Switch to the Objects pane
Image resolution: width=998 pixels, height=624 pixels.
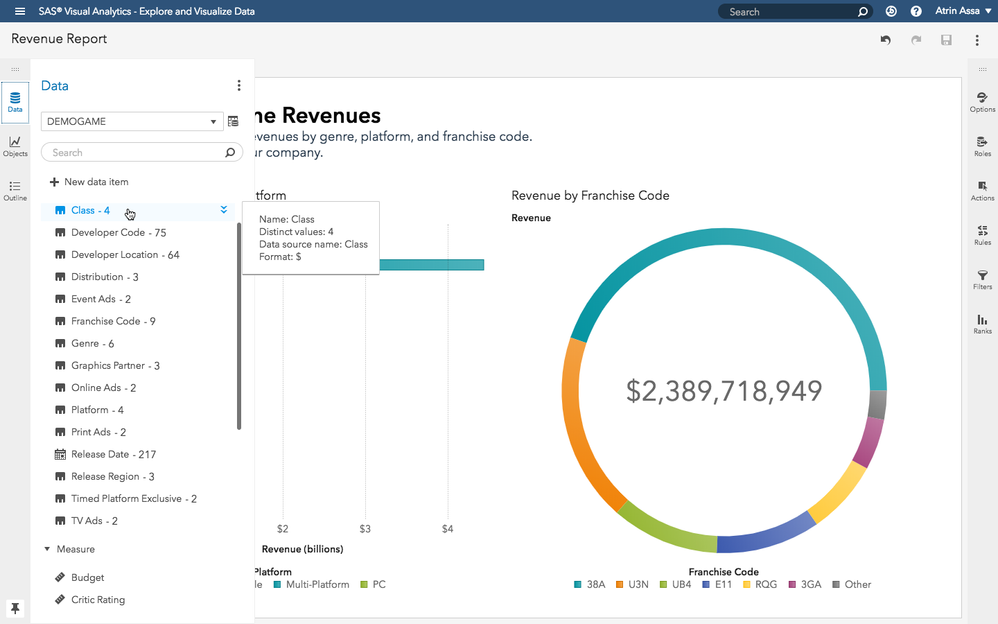tap(15, 146)
